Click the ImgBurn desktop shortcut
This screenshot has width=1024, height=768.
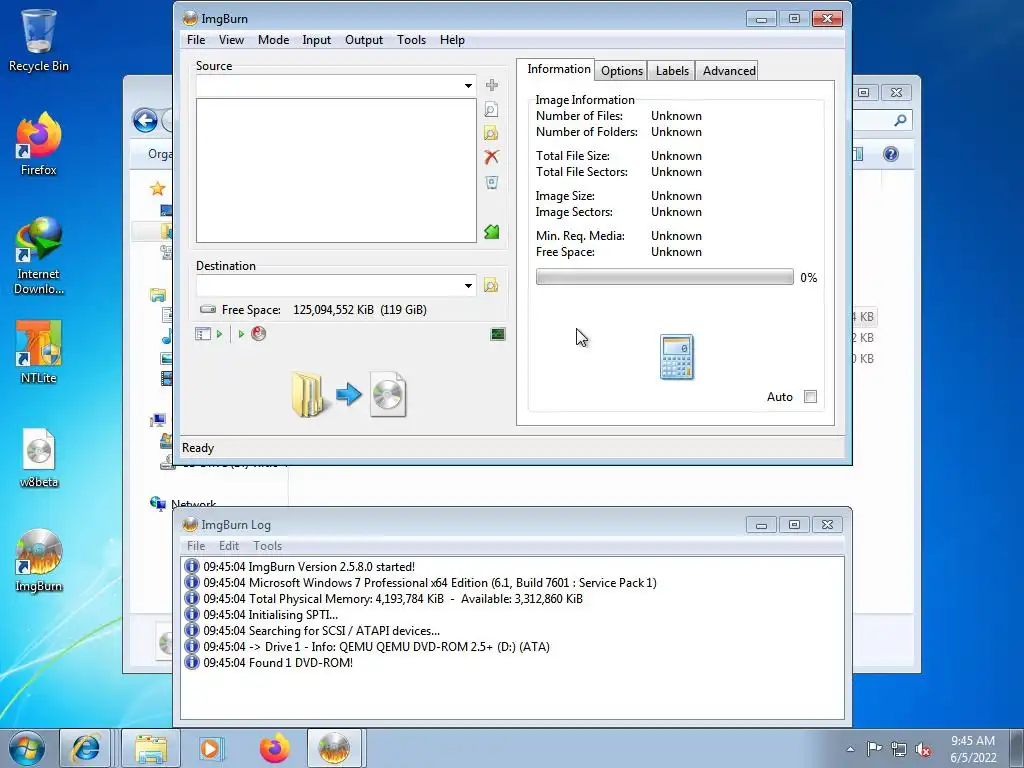(x=39, y=560)
